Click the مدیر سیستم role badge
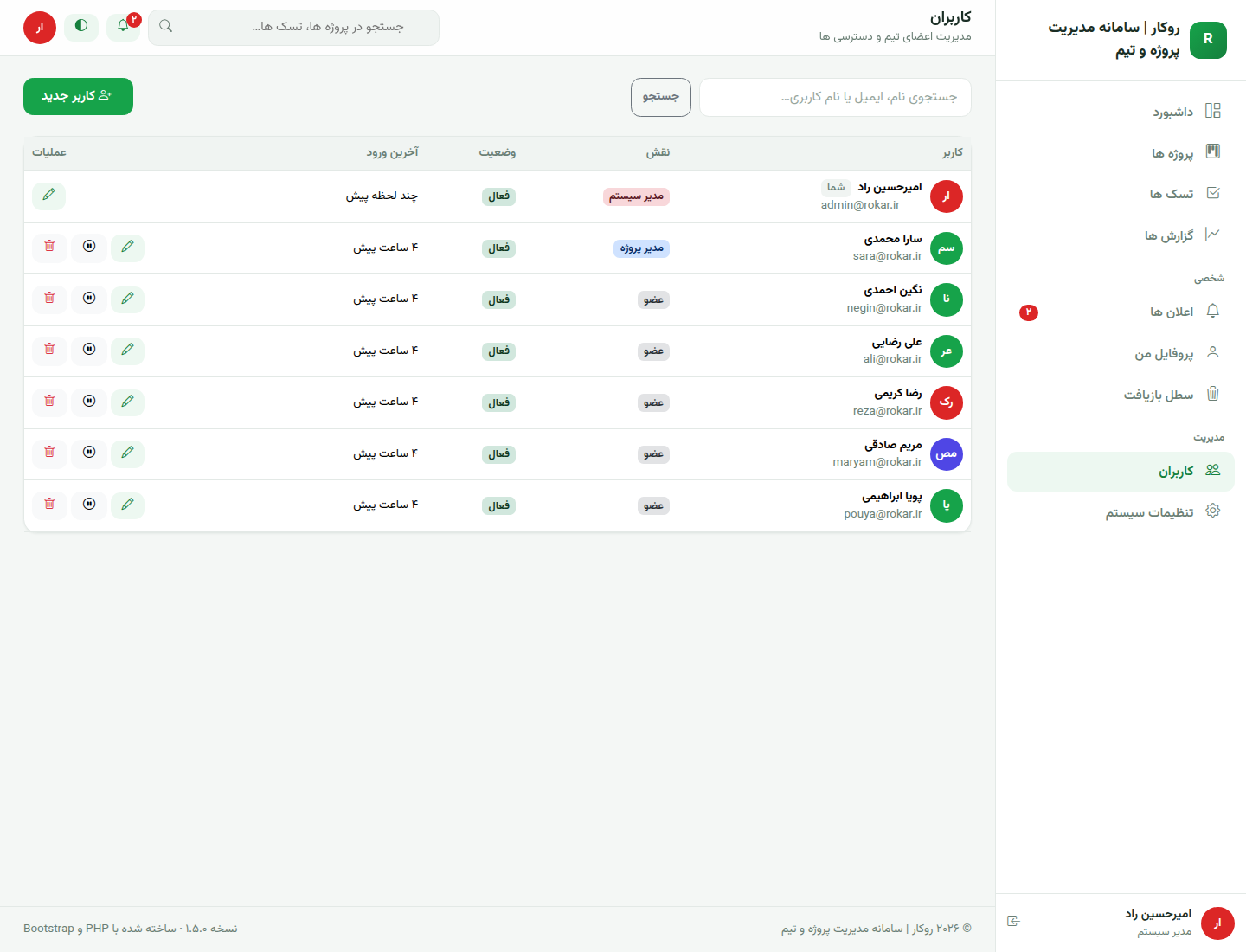Image resolution: width=1246 pixels, height=952 pixels. pos(636,196)
